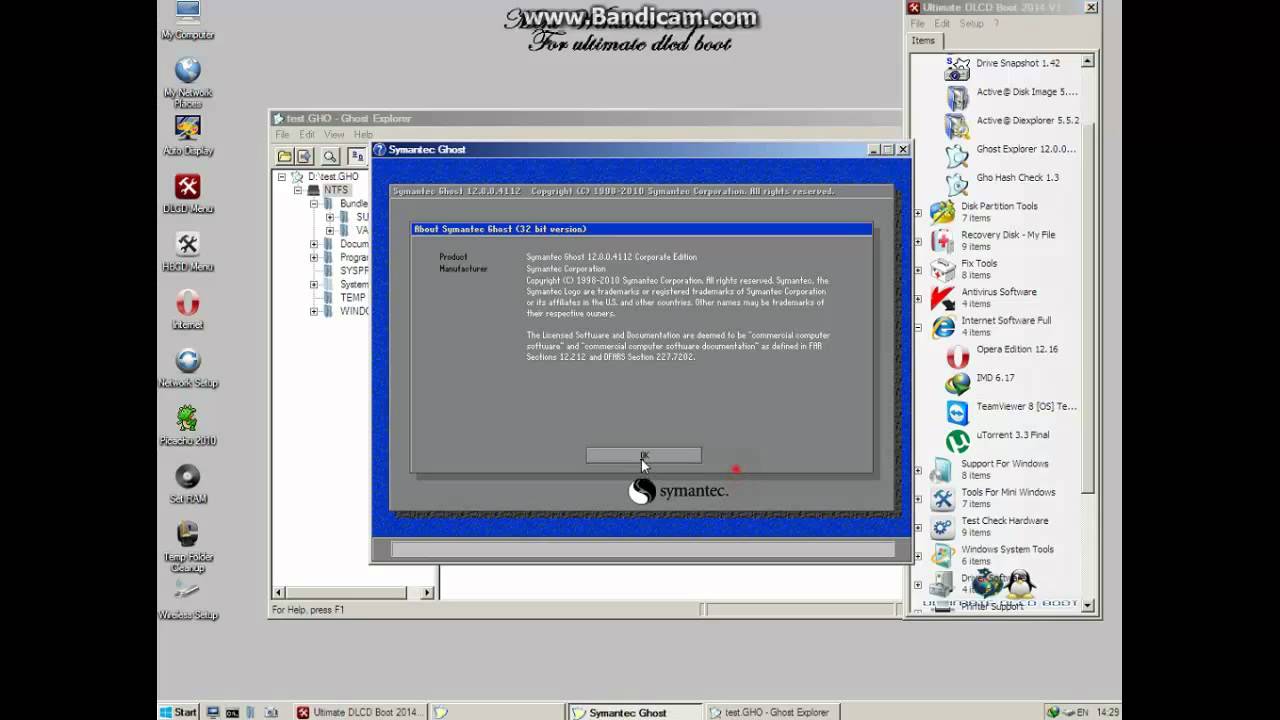The width and height of the screenshot is (1280, 720).
Task: Click the extract/restore icon in Ghost Explorer toolbar
Action: pos(304,156)
